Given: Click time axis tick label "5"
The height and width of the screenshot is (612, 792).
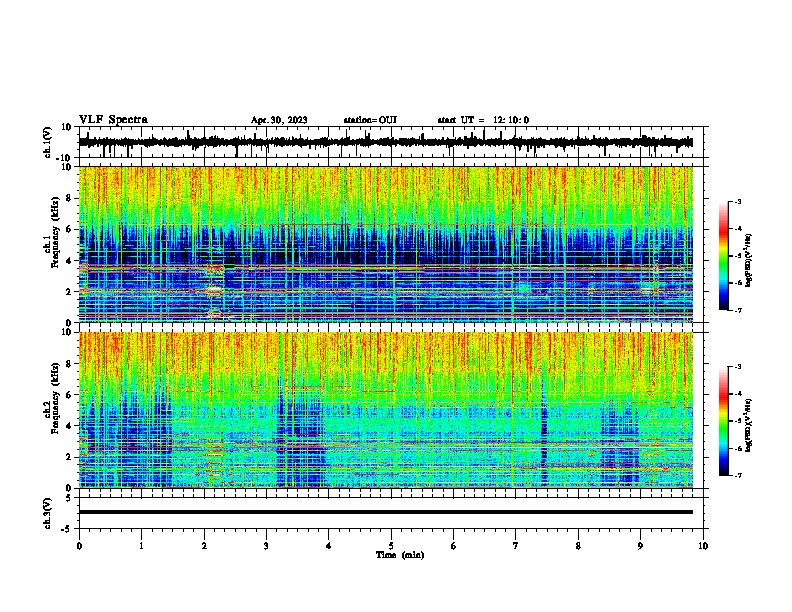Looking at the screenshot, I should tap(391, 546).
